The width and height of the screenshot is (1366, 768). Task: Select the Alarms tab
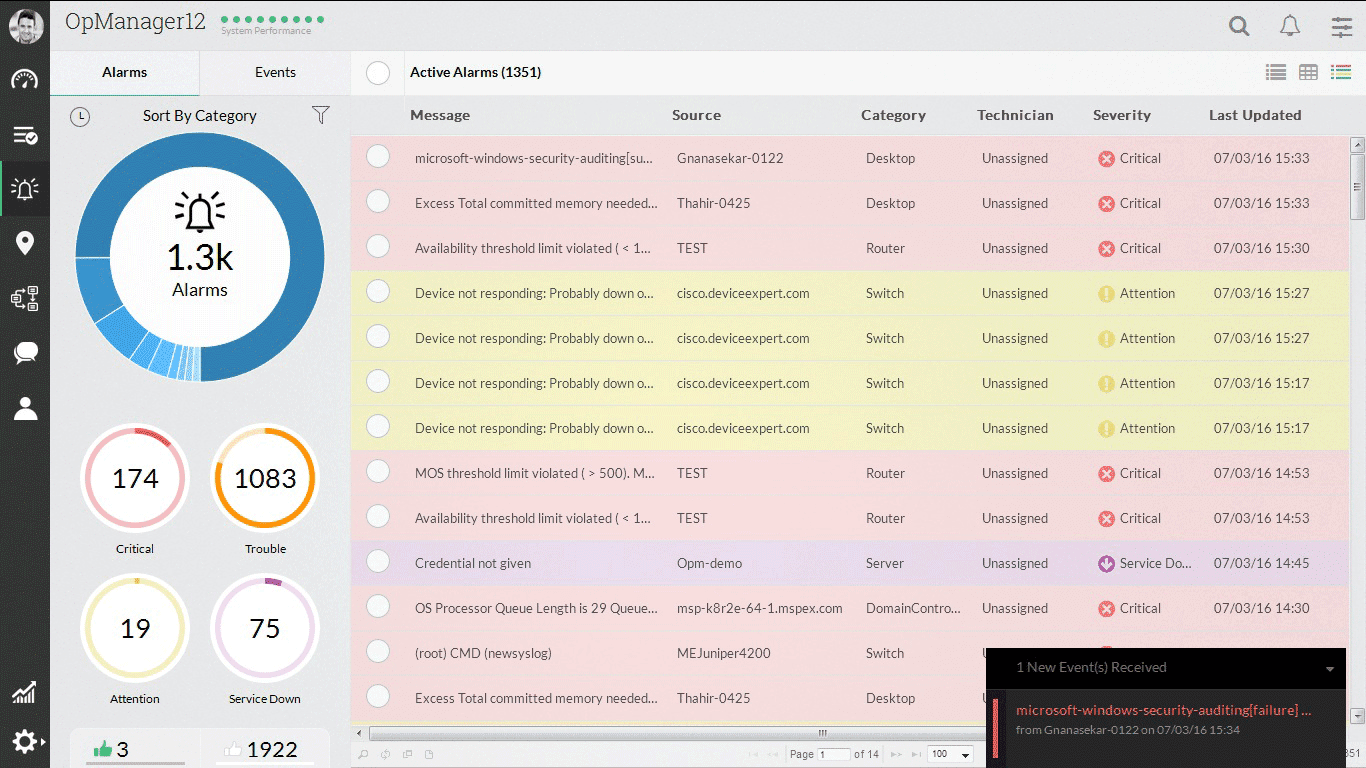pos(125,72)
